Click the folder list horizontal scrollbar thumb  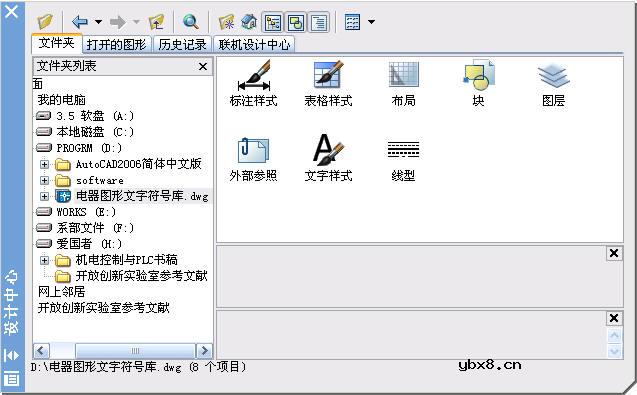click(135, 350)
